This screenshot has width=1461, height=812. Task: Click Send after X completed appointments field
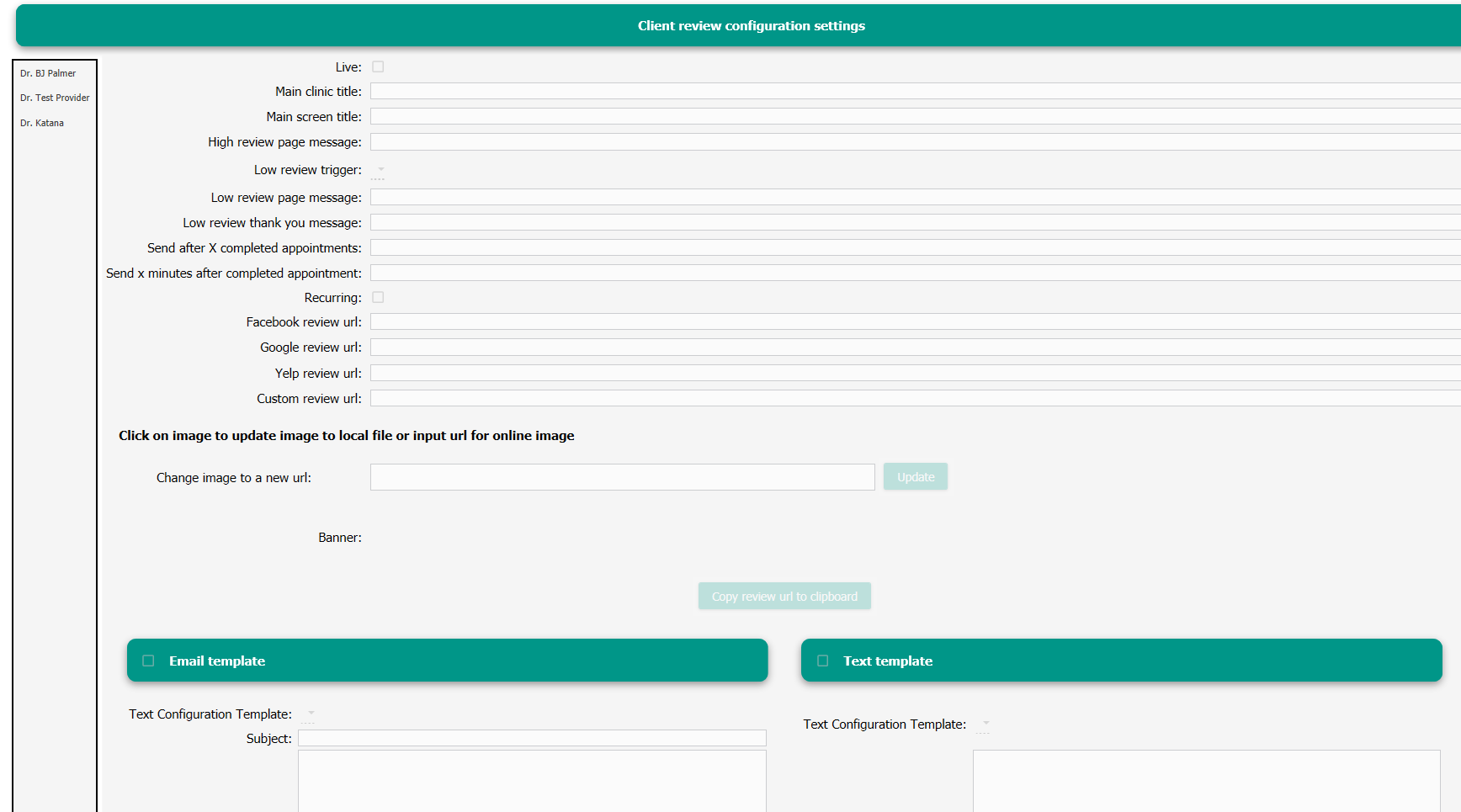pyautogui.click(x=916, y=247)
